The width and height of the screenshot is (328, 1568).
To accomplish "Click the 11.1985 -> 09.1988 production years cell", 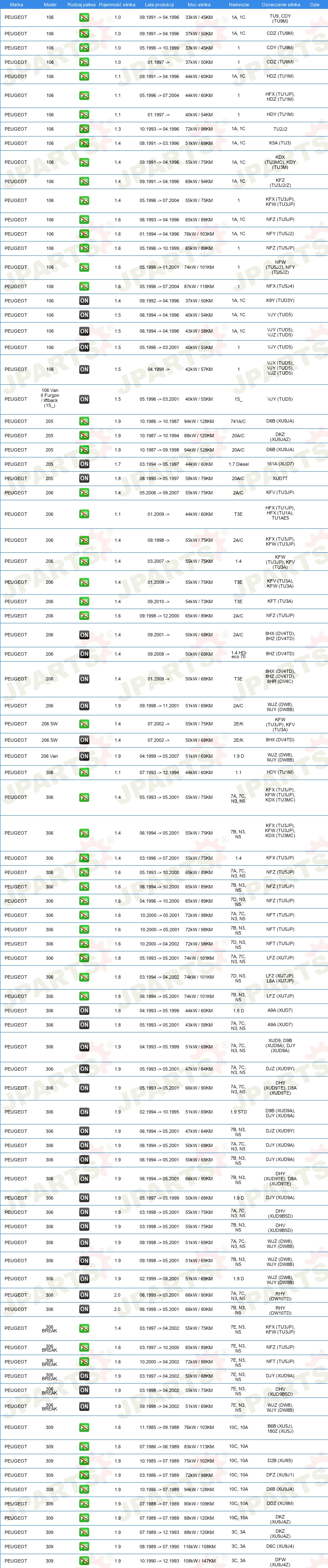I will pos(159,1427).
